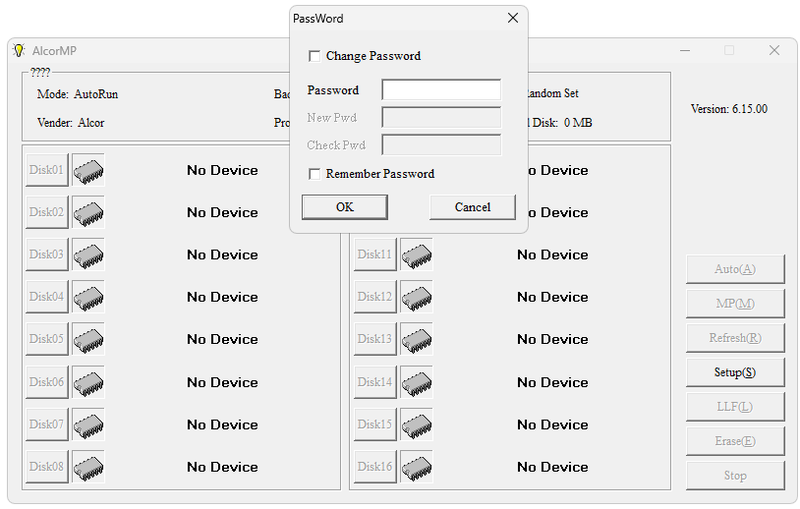Image resolution: width=800 pixels, height=509 pixels.
Task: Click the Disk07 slot button
Action: click(x=46, y=424)
